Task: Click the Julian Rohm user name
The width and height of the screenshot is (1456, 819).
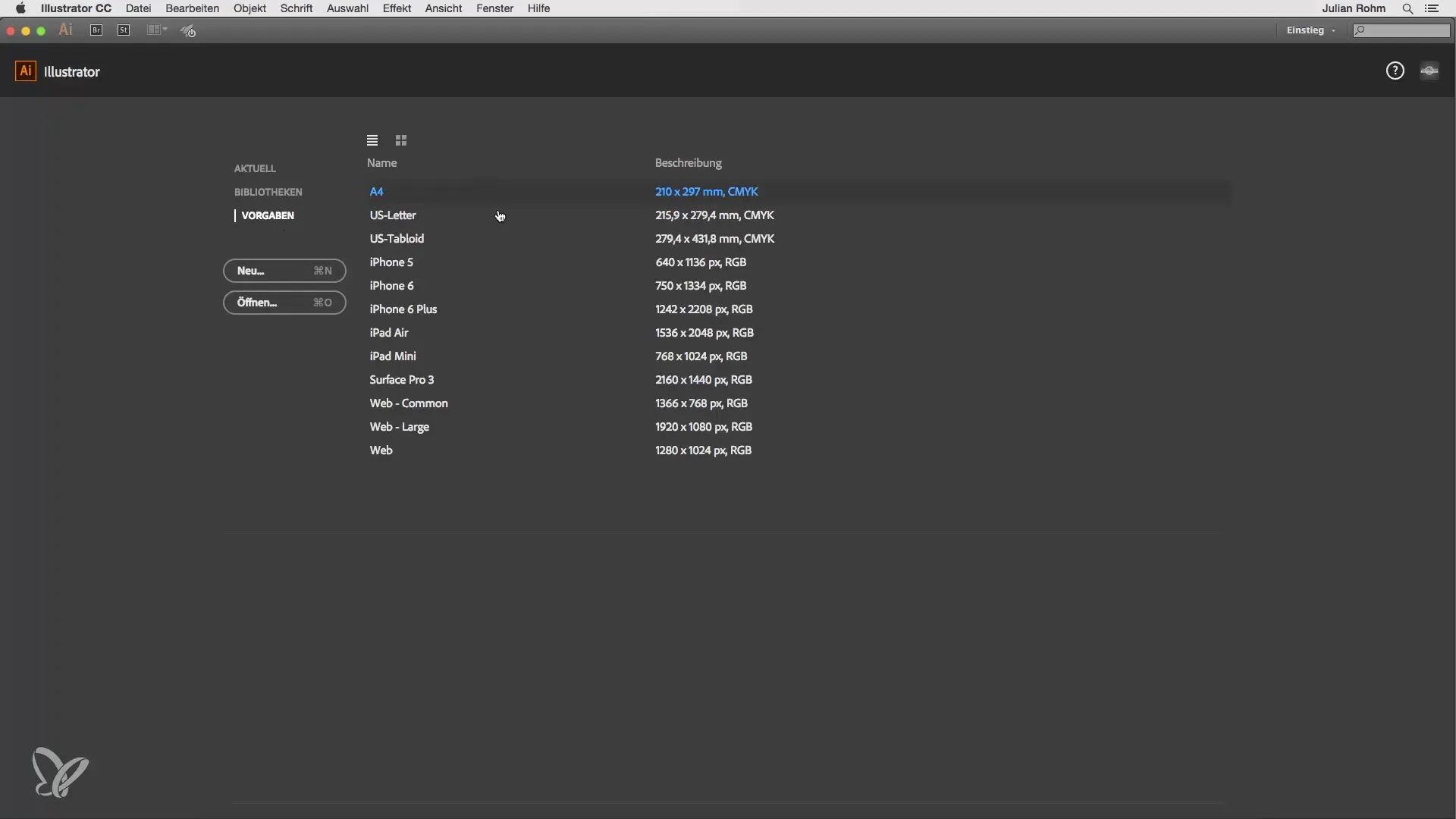Action: (x=1354, y=8)
